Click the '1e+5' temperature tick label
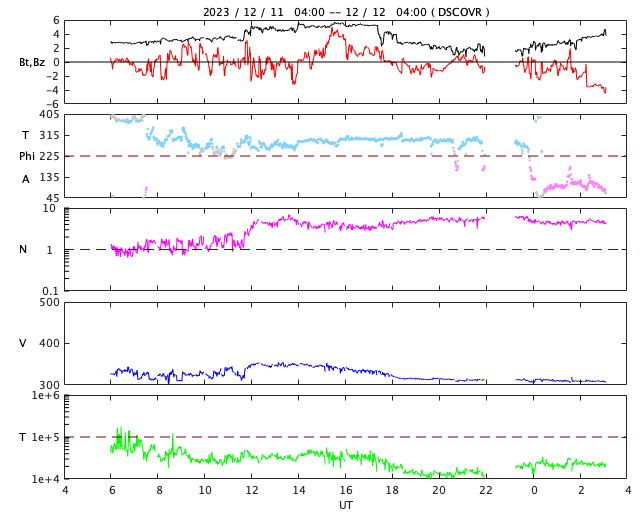This screenshot has width=640, height=512. click(x=46, y=437)
